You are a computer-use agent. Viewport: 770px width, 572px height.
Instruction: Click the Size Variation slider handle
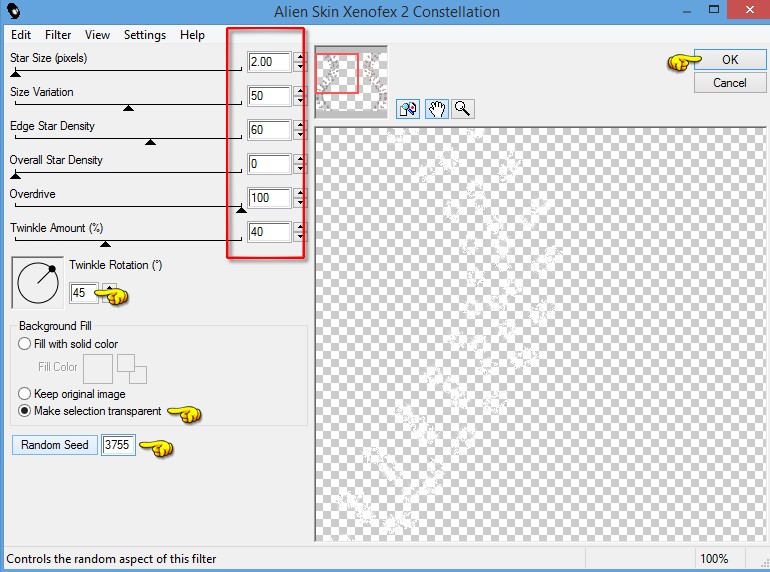pyautogui.click(x=128, y=108)
